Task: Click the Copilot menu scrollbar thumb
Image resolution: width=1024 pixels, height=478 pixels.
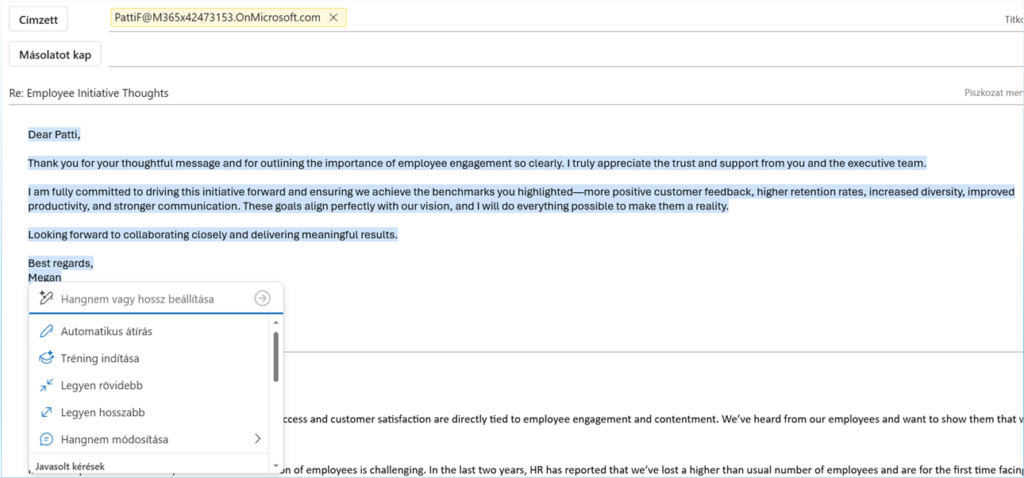Action: (x=276, y=356)
